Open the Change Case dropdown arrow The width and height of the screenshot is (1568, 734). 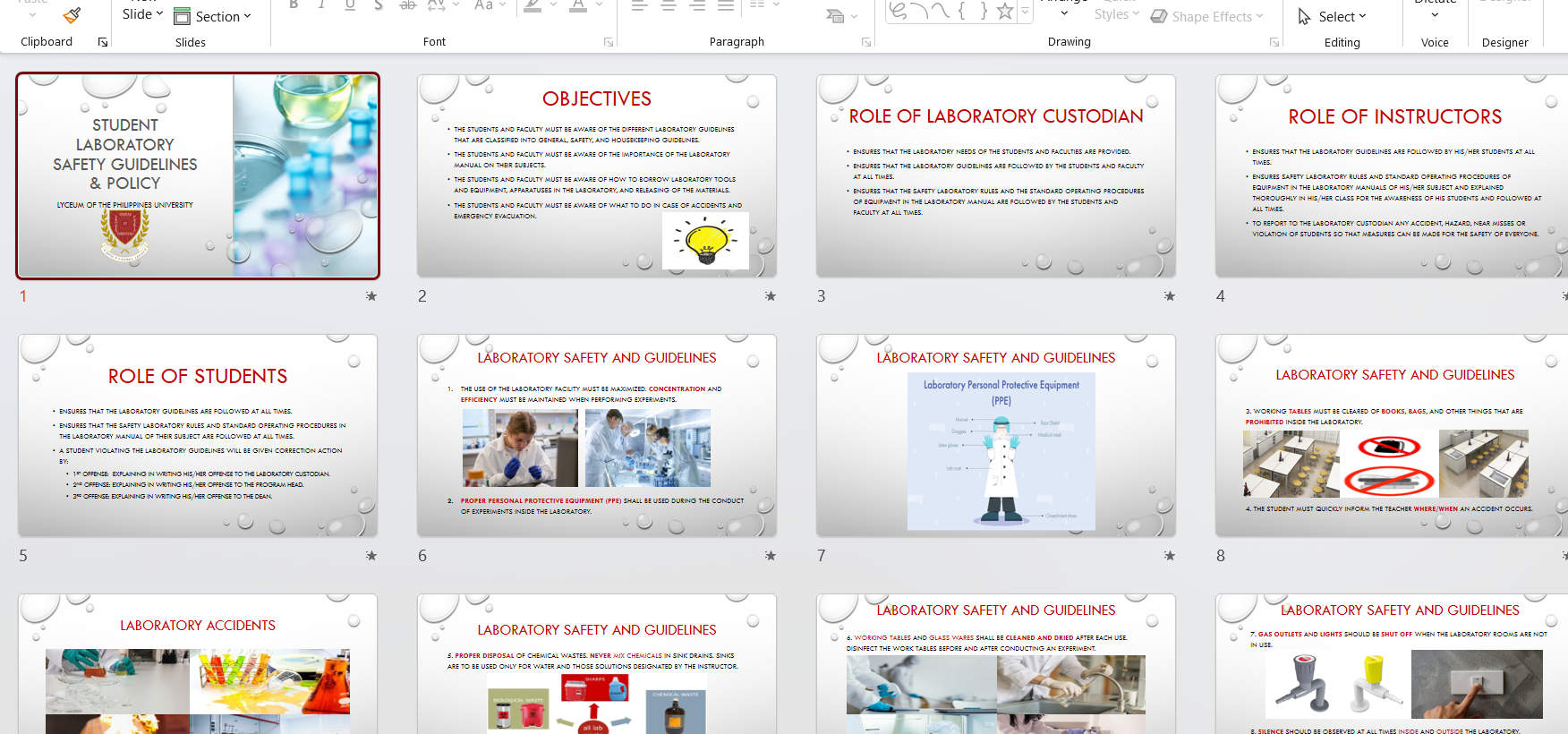(x=502, y=5)
